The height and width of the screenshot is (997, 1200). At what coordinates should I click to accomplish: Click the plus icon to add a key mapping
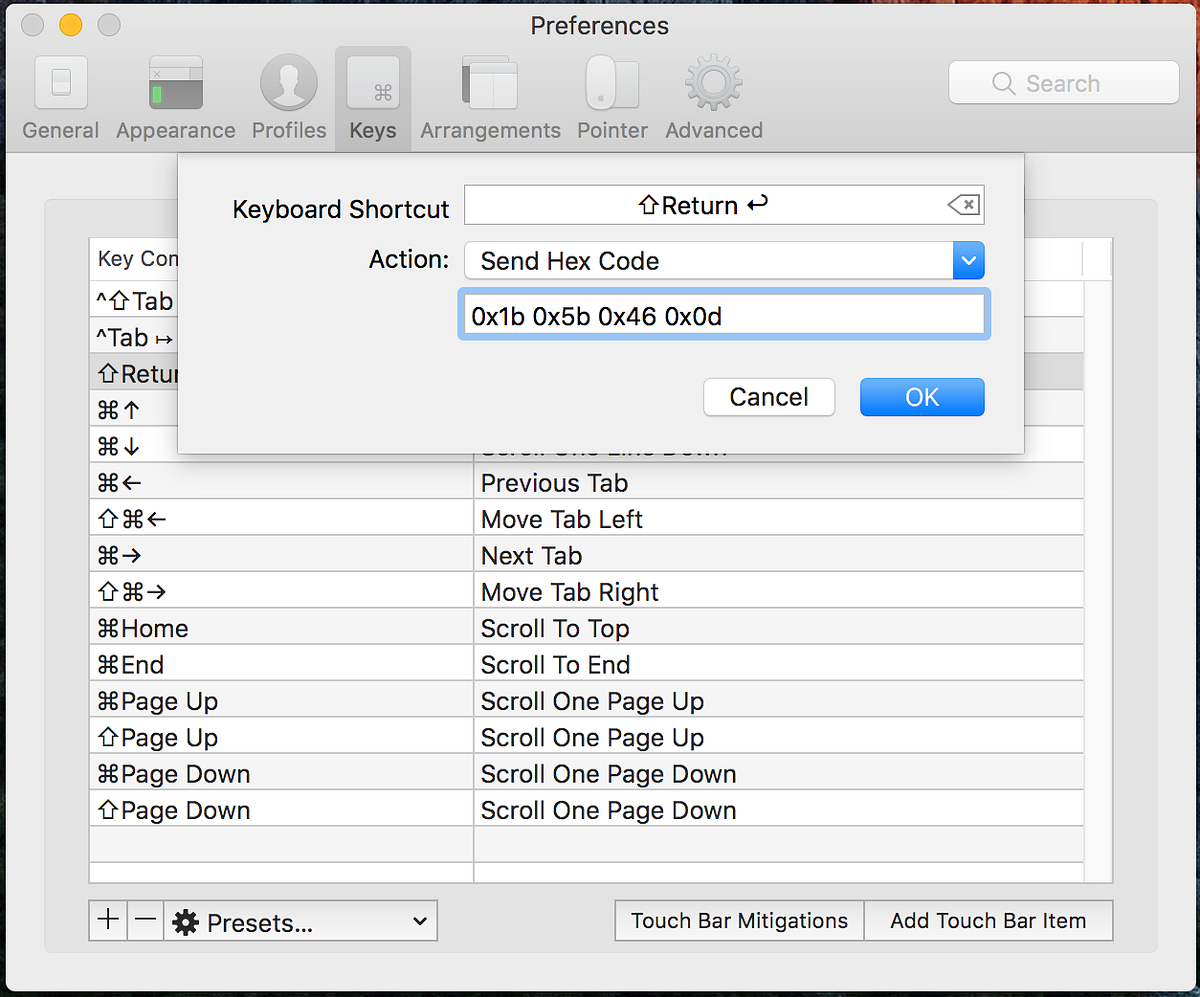(107, 921)
